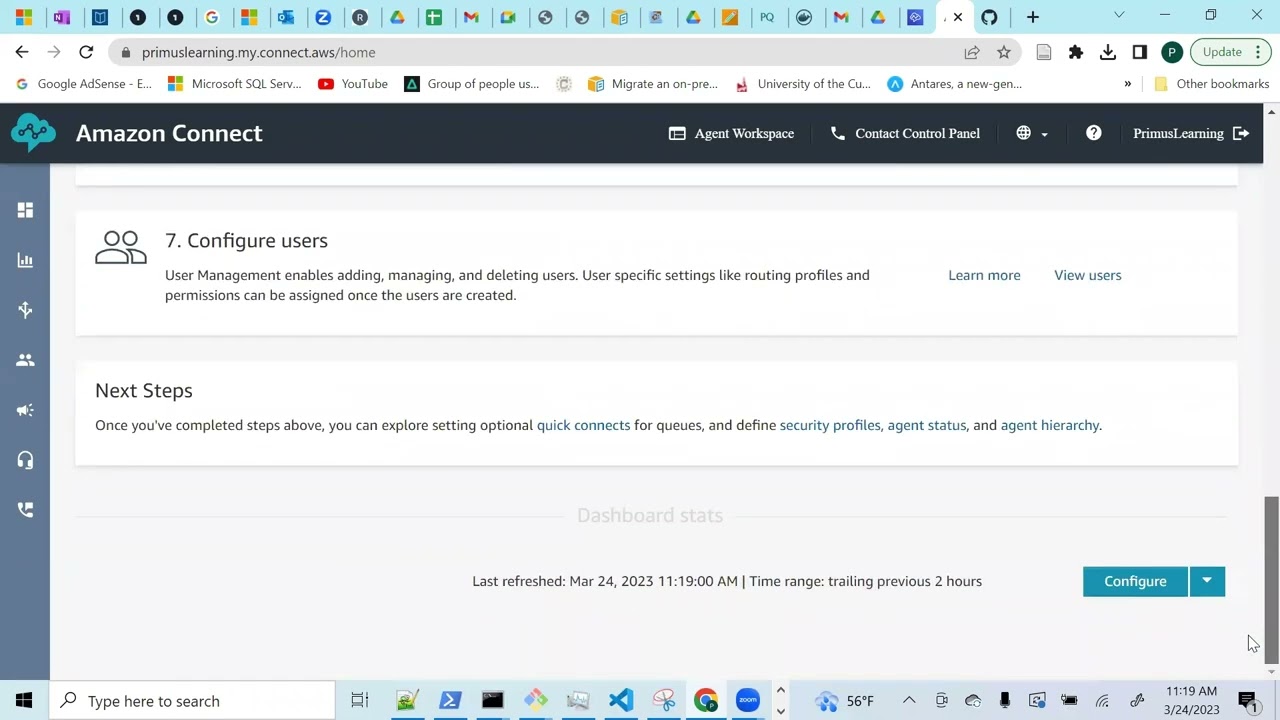Viewport: 1280px width, 720px height.
Task: Follow the View users link
Action: point(1088,275)
